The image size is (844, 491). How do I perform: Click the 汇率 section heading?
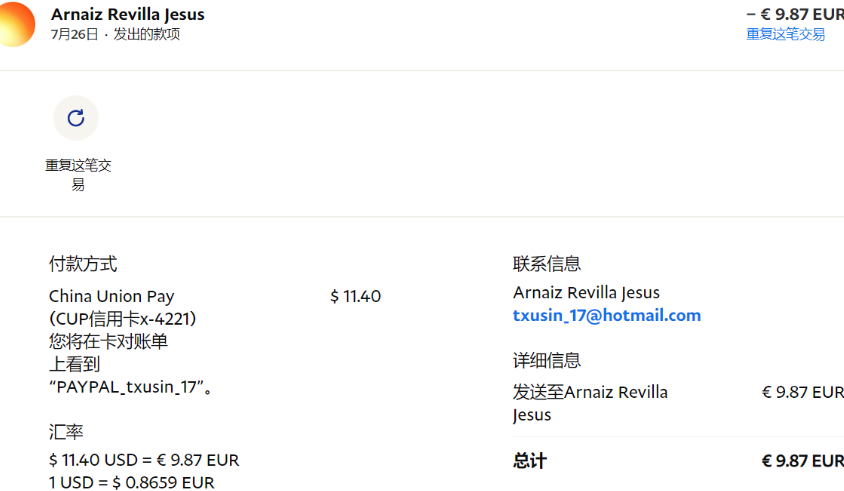click(x=66, y=432)
